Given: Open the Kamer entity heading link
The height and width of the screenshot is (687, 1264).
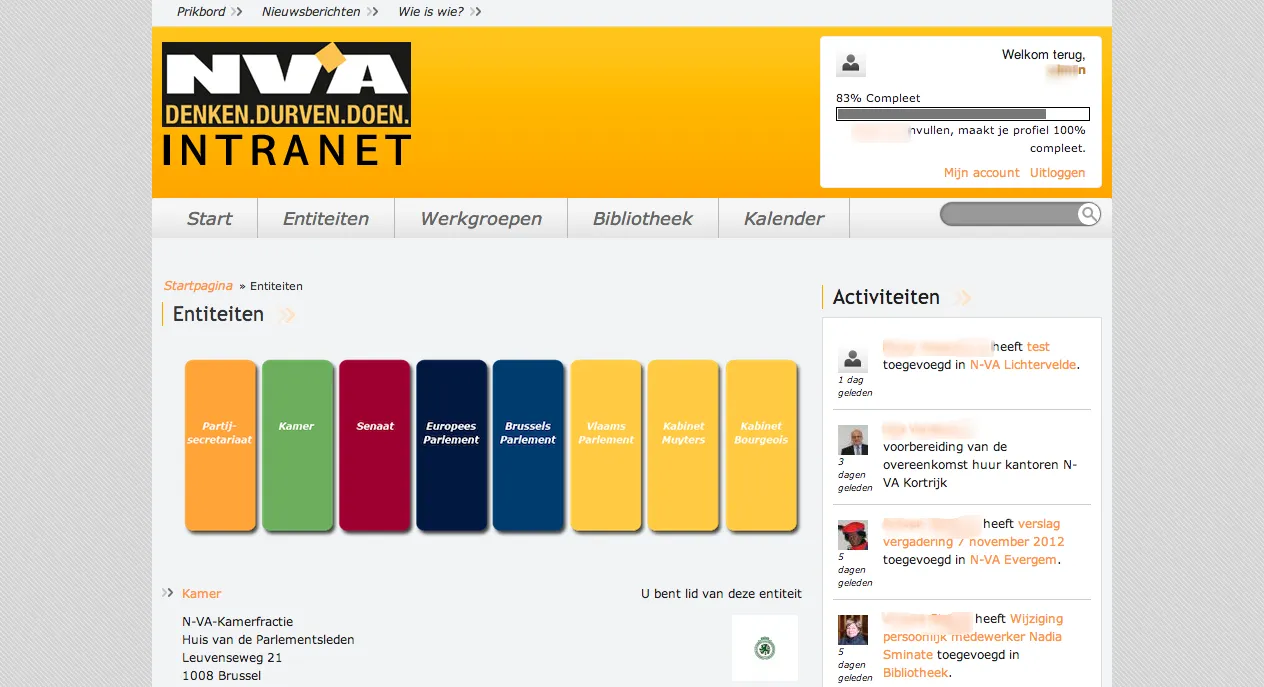Looking at the screenshot, I should coord(201,593).
